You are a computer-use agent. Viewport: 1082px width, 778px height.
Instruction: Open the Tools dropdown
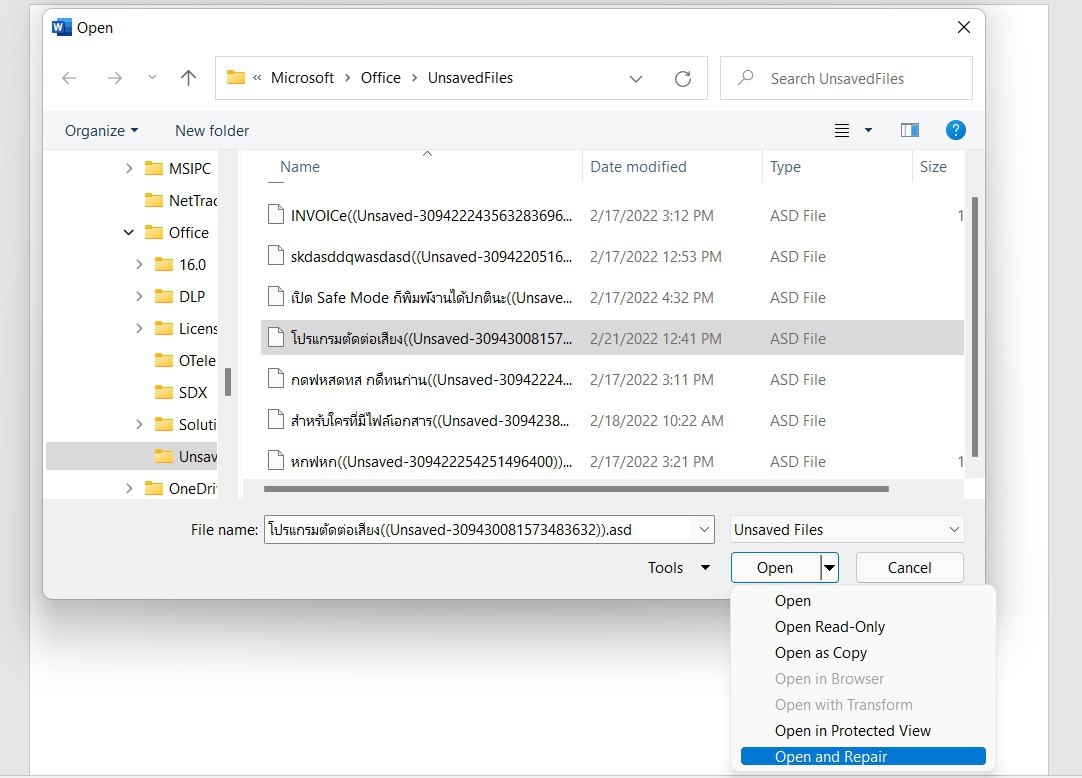tap(679, 567)
